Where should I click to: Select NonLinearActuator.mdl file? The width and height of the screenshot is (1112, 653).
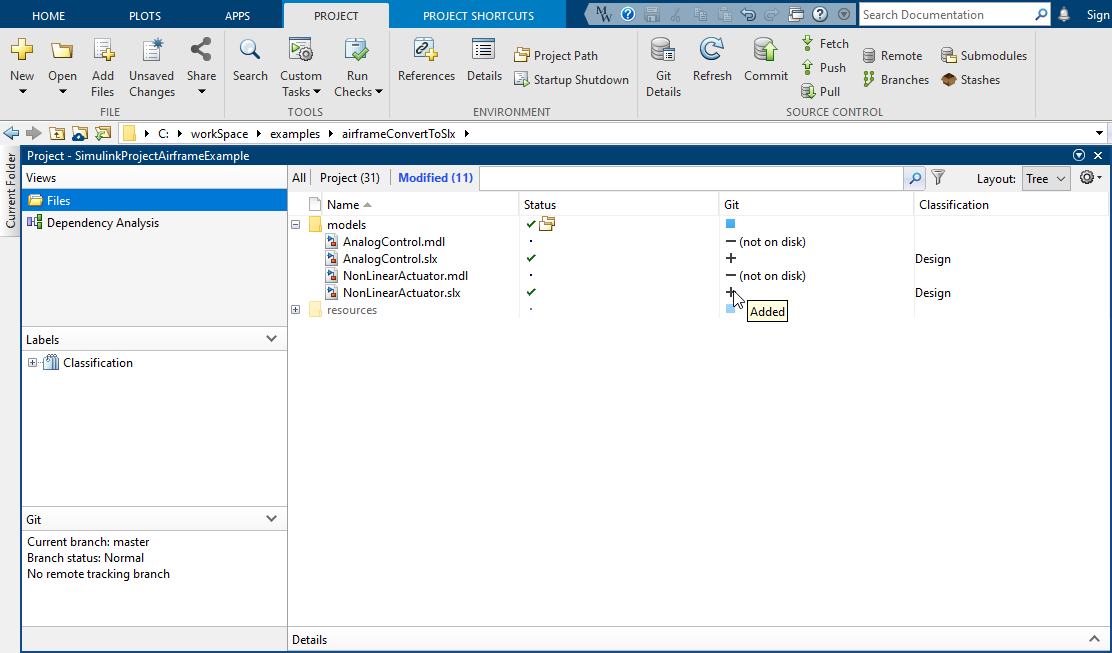coord(405,276)
